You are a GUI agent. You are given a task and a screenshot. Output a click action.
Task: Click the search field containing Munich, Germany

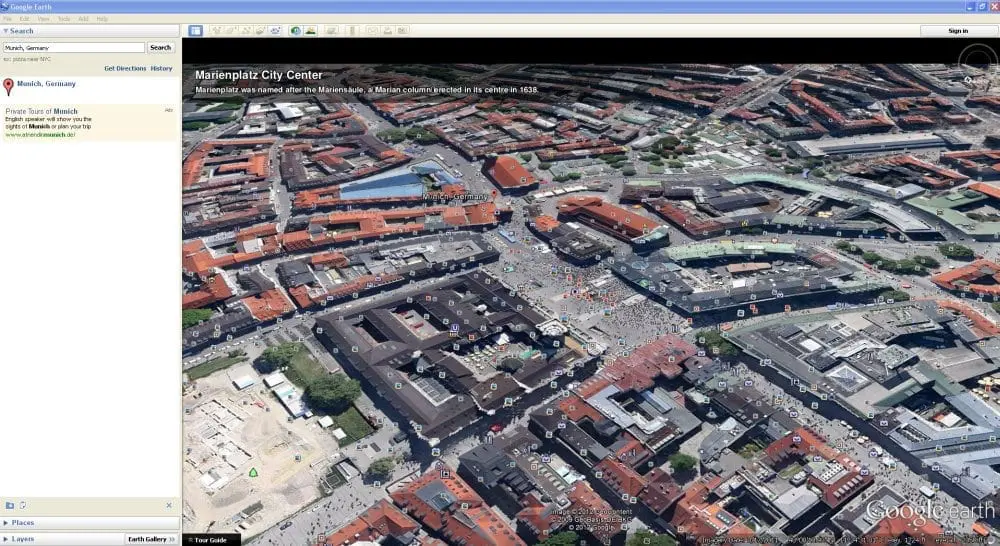pyautogui.click(x=74, y=48)
